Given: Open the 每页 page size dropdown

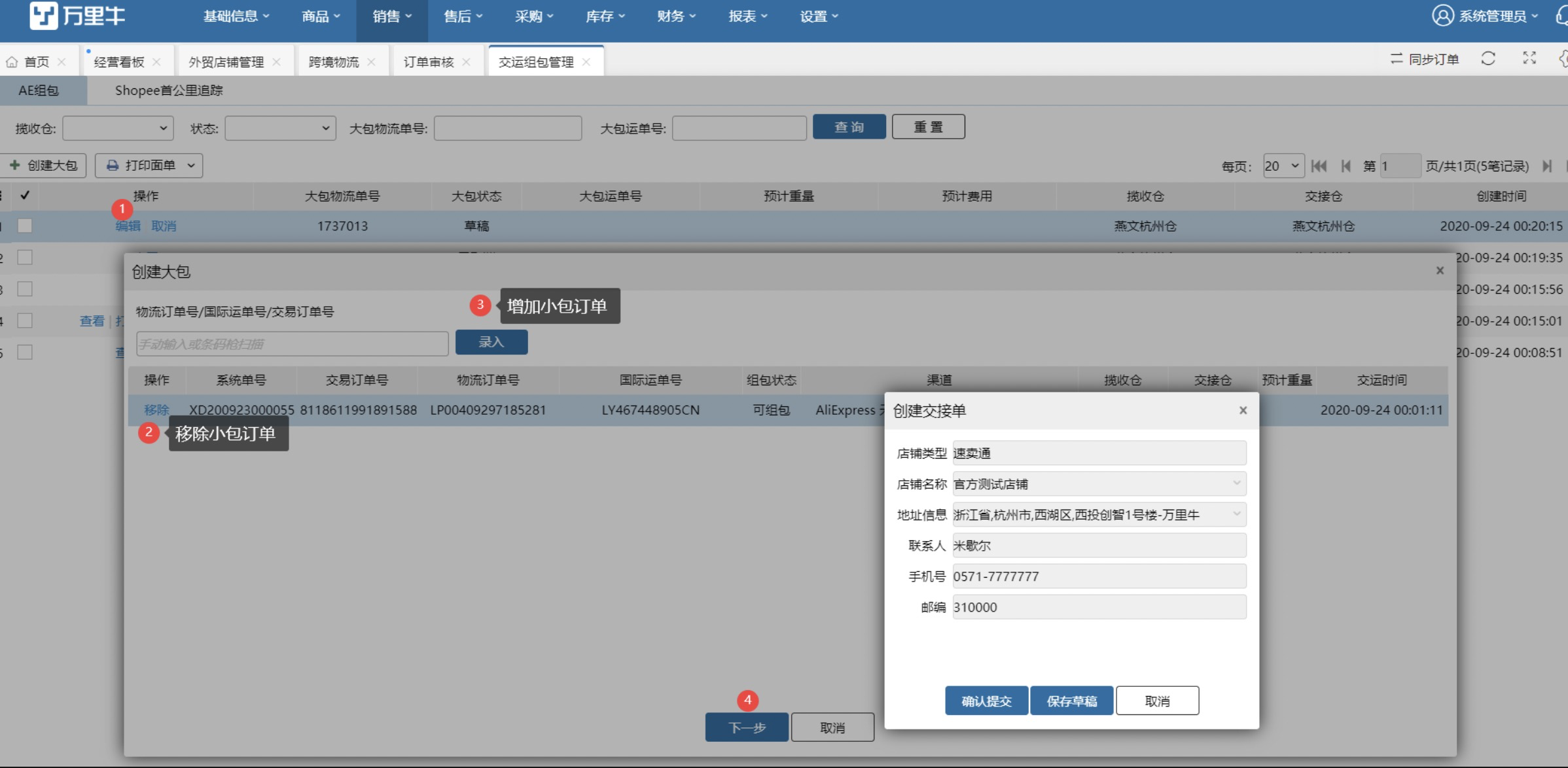Looking at the screenshot, I should click(x=1283, y=166).
